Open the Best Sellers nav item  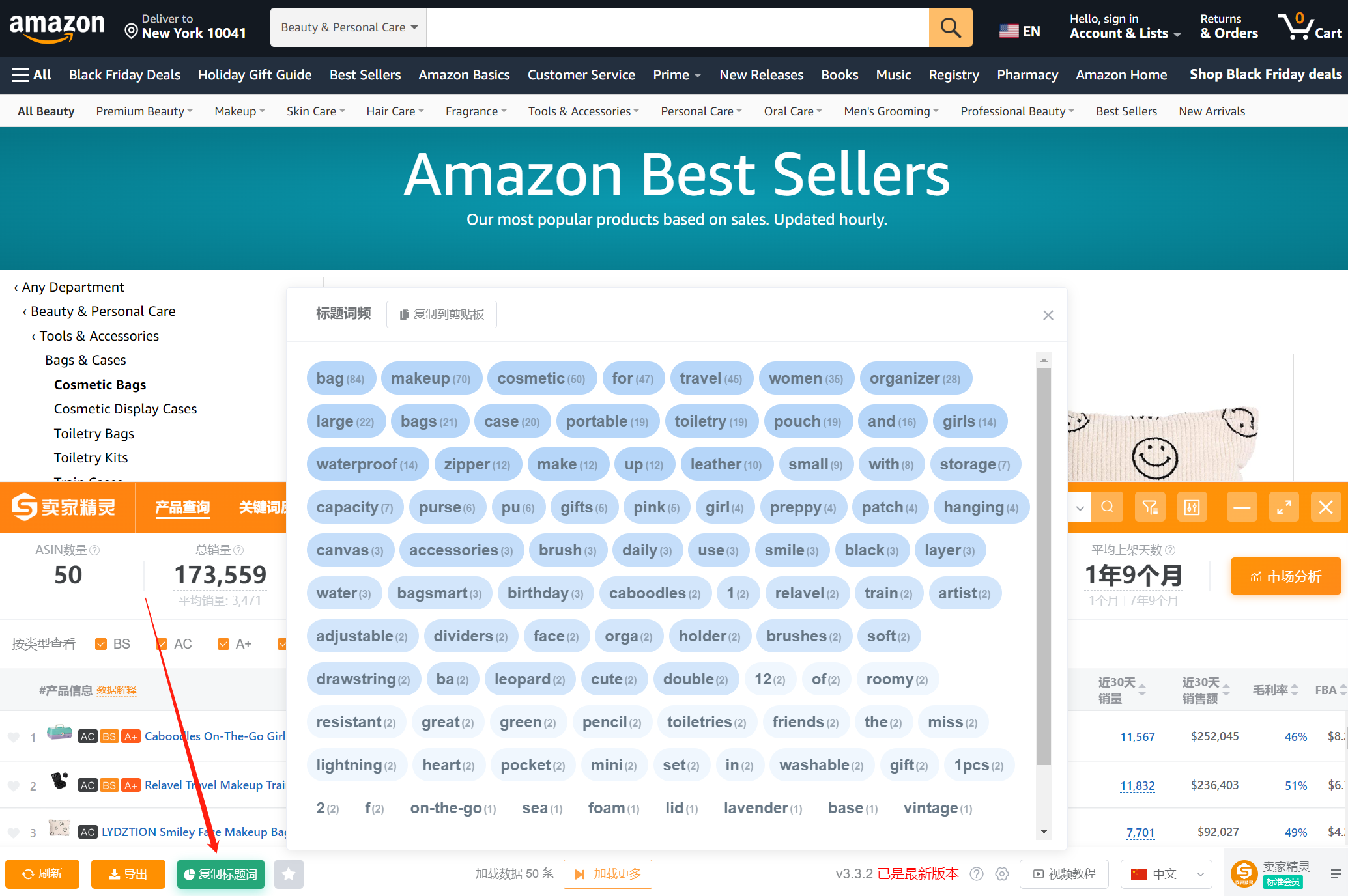pos(365,75)
